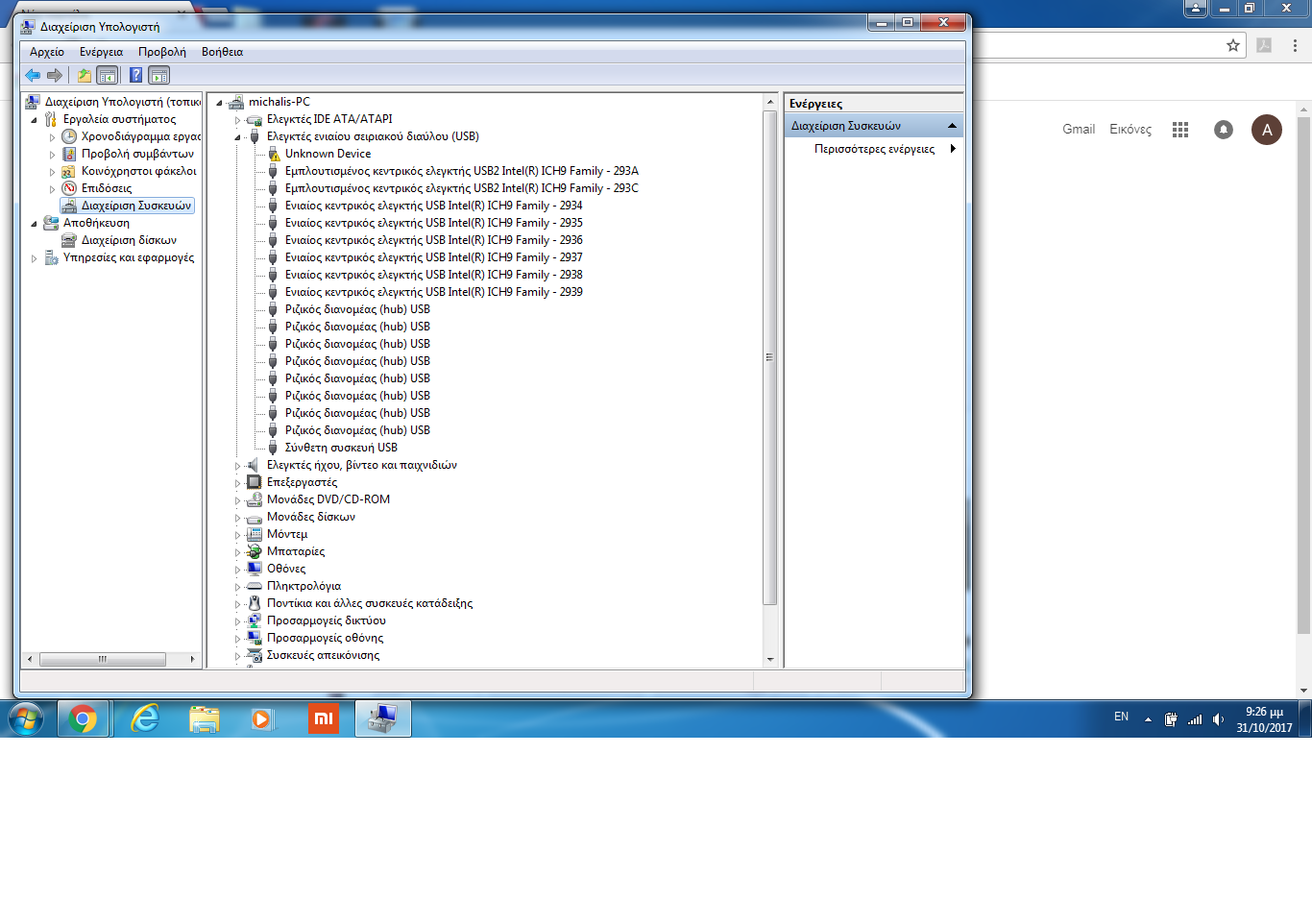Click the blue Help question-mark toolbar icon

(x=135, y=75)
